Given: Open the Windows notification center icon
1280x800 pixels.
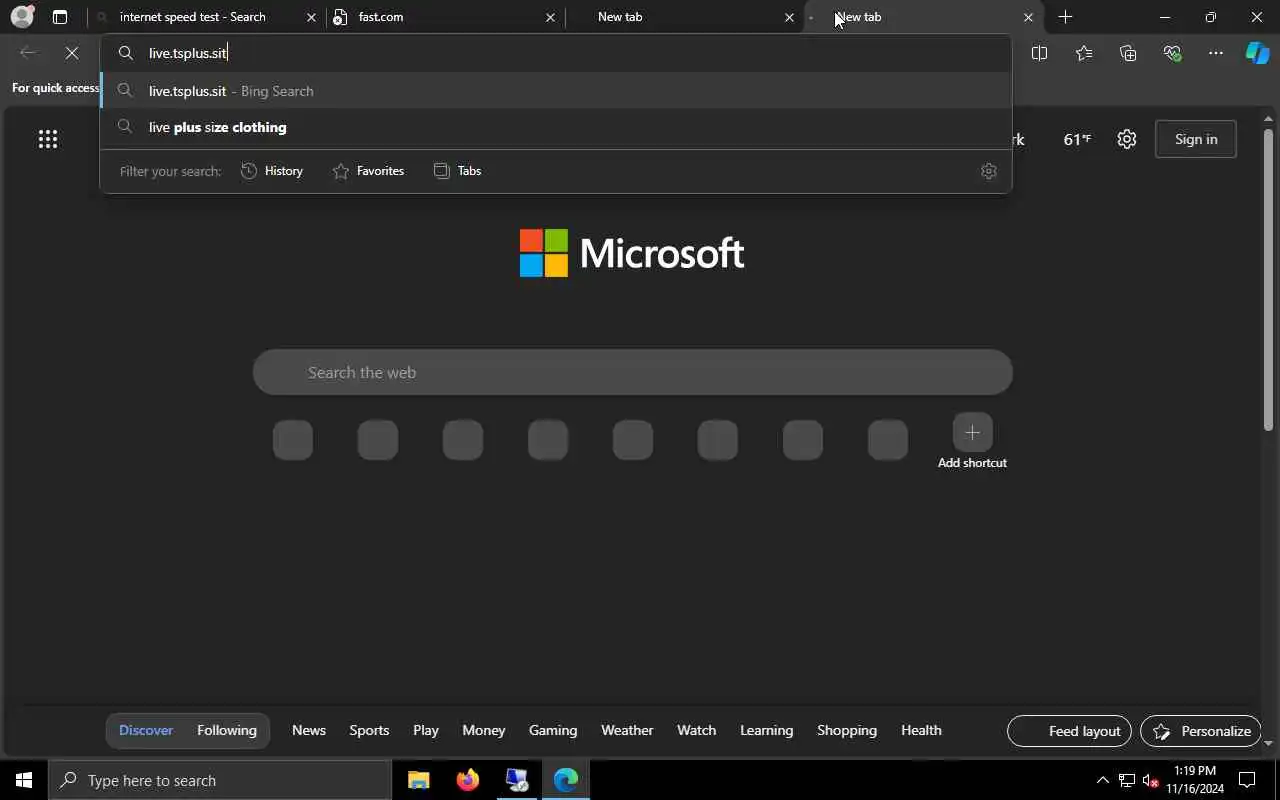Looking at the screenshot, I should [x=1248, y=780].
